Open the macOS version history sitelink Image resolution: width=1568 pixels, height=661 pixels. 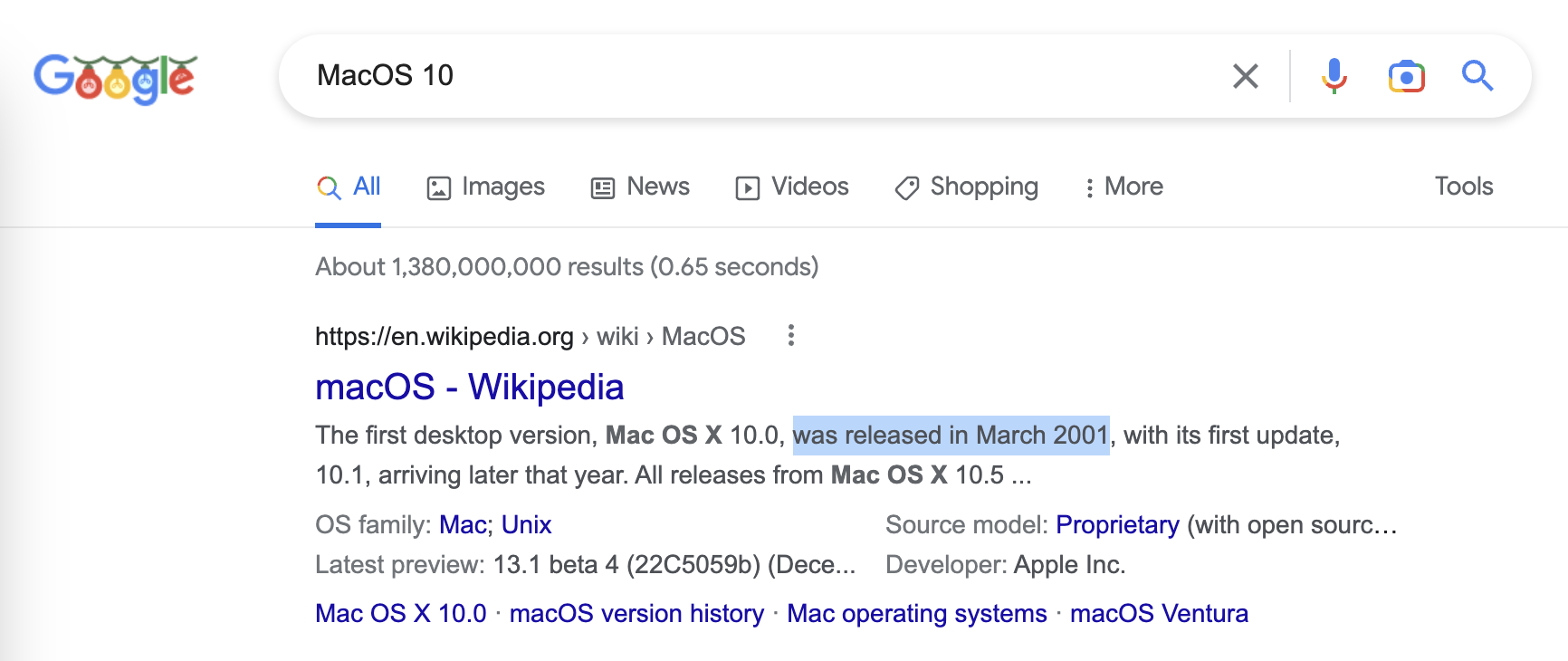[636, 614]
